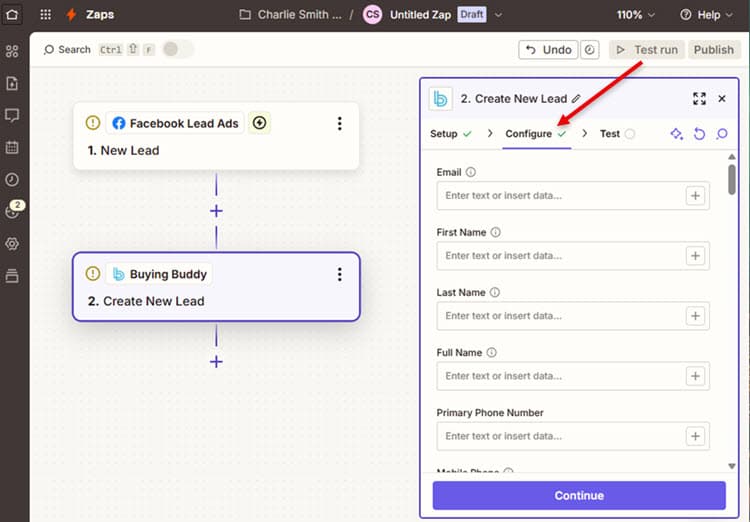Show info for the First Name field
750x522 pixels.
point(496,232)
